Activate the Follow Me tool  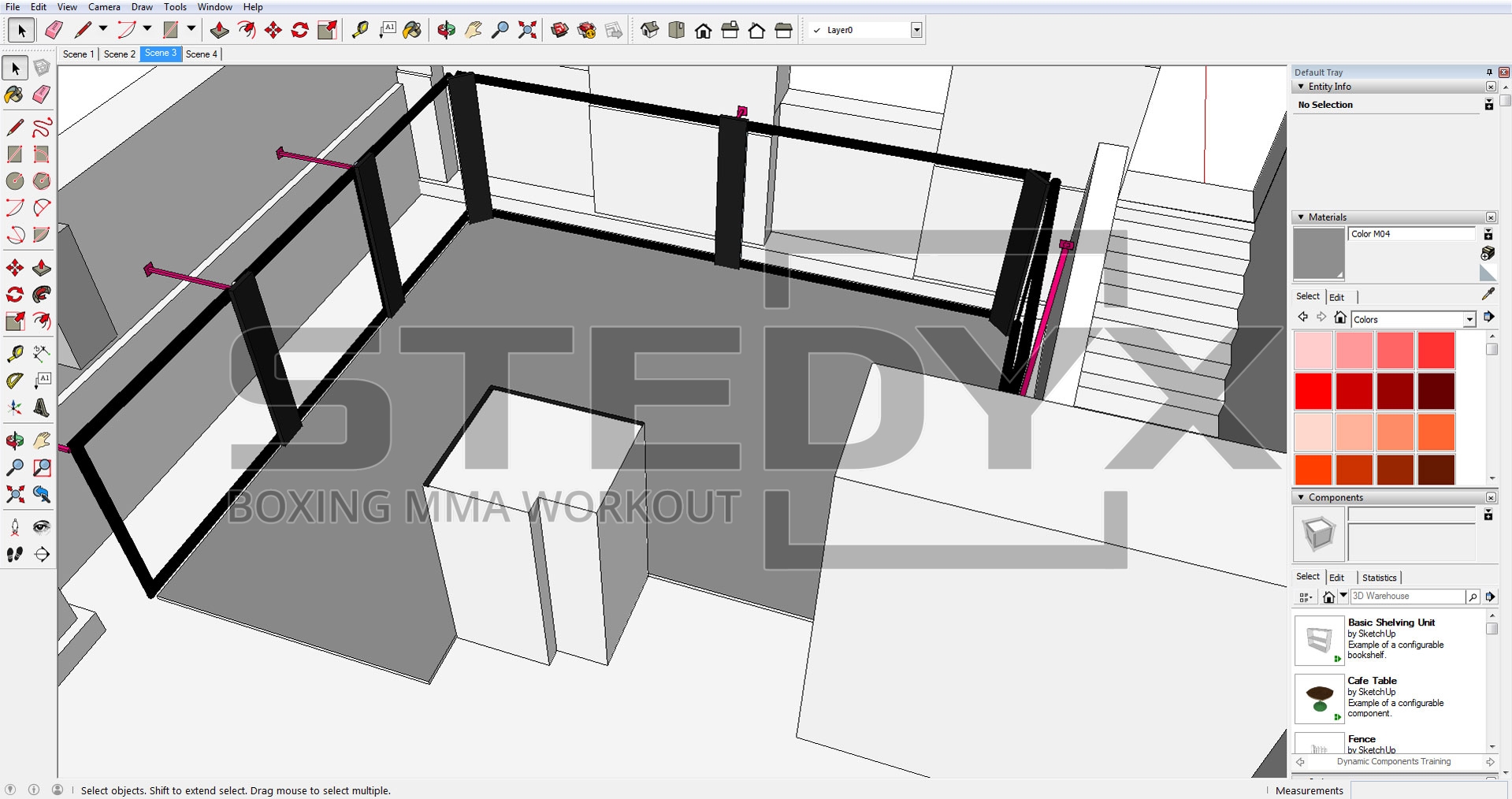coord(42,294)
